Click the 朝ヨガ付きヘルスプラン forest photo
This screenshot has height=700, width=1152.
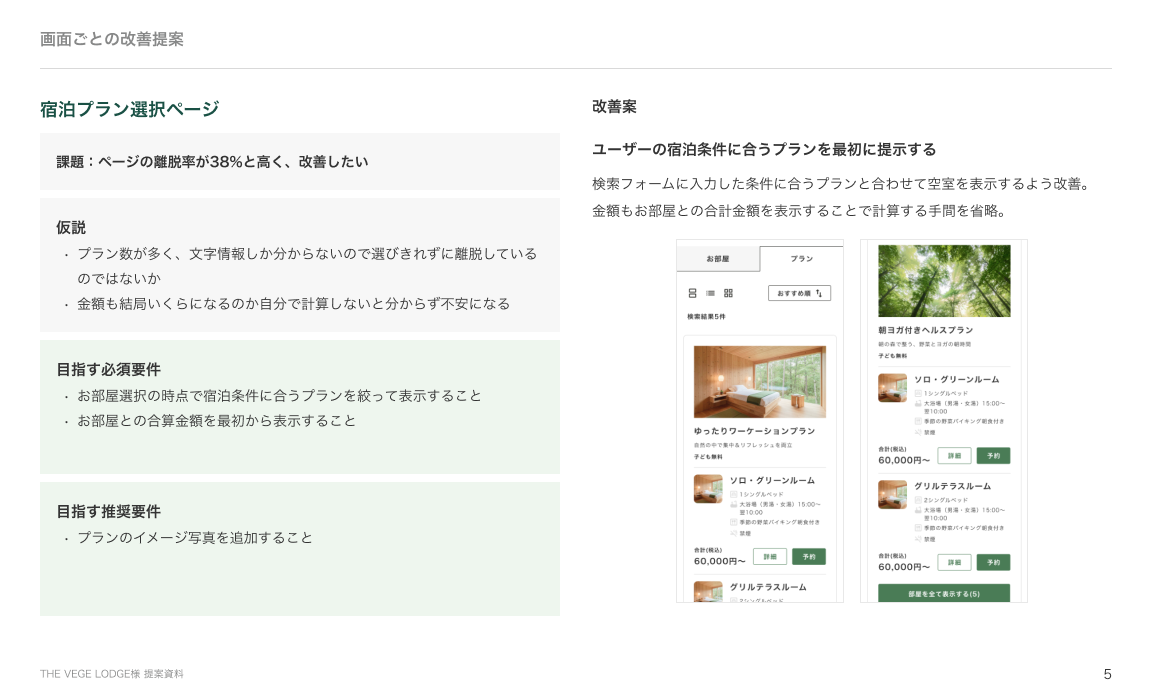(944, 281)
